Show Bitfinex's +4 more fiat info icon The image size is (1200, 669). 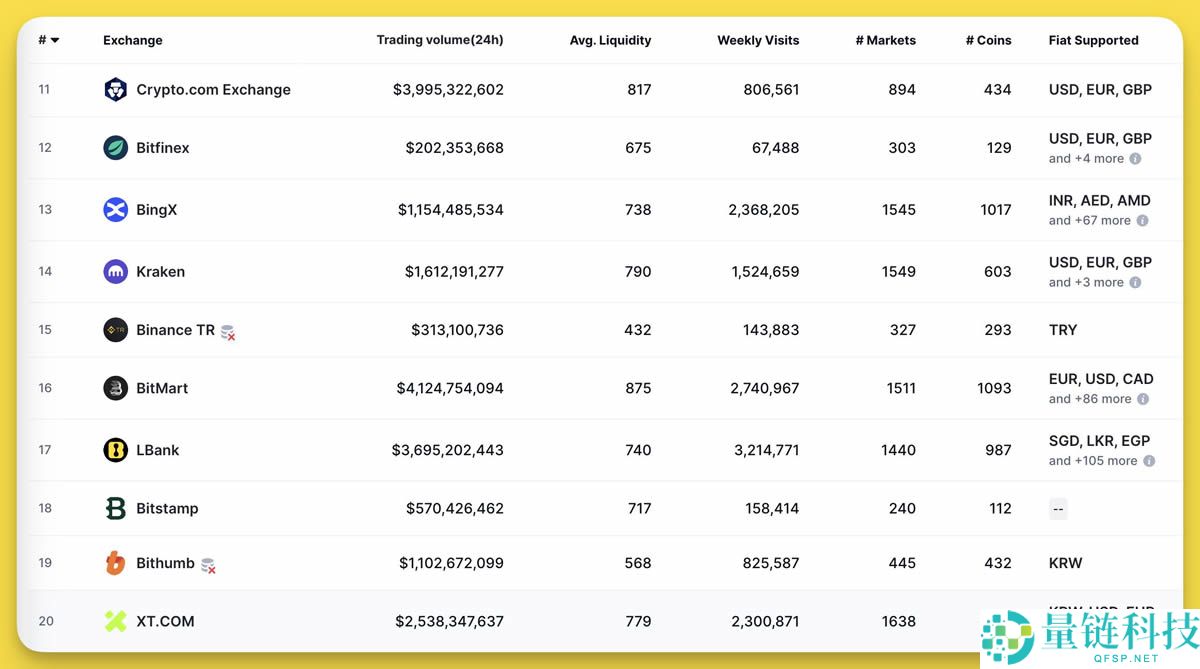(1135, 159)
